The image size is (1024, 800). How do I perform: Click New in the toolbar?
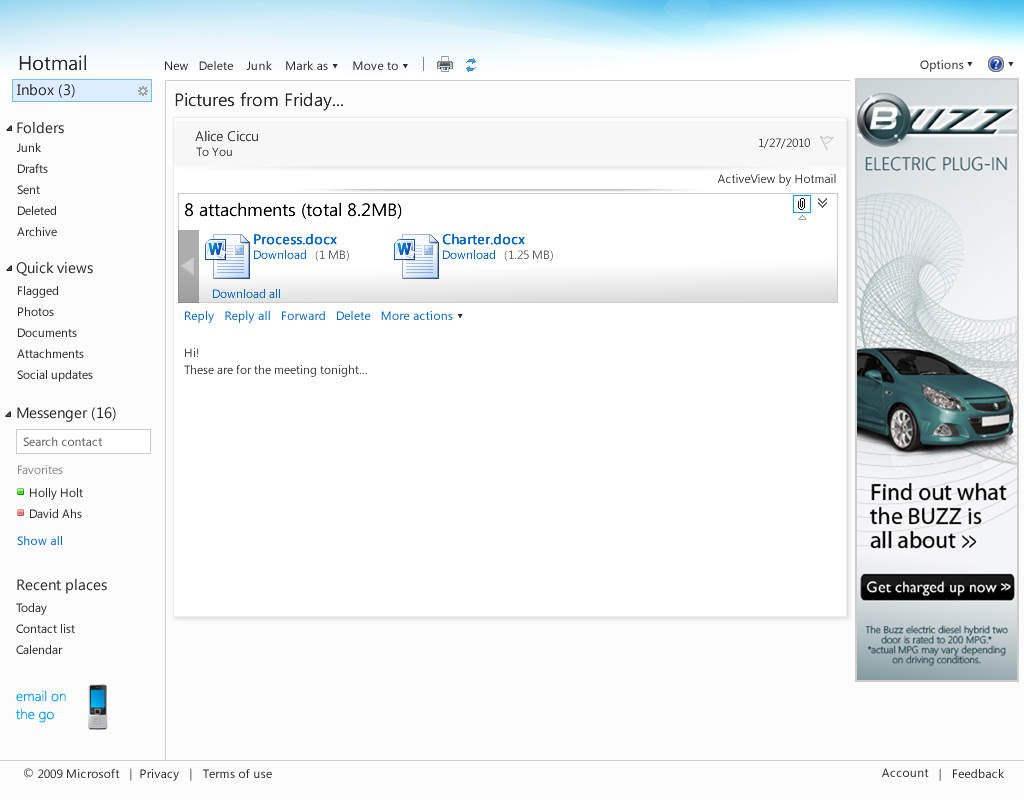pyautogui.click(x=176, y=66)
